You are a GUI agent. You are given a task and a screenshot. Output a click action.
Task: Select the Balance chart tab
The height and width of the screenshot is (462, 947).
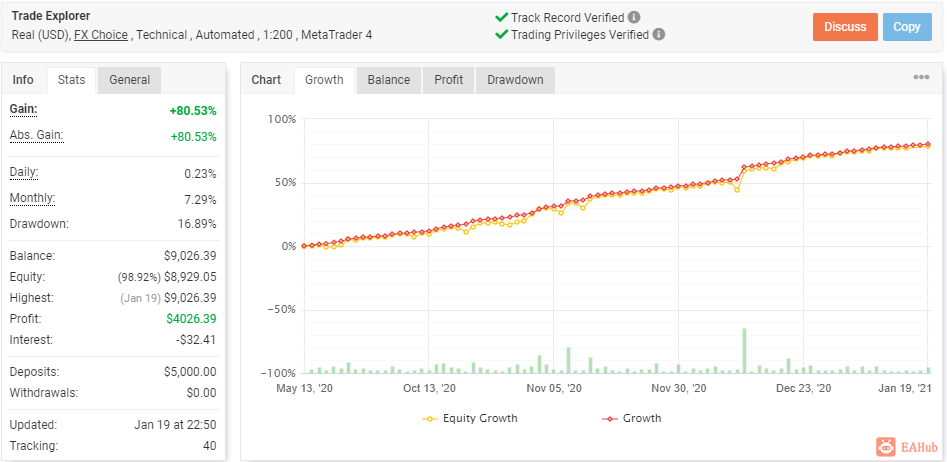pos(389,80)
